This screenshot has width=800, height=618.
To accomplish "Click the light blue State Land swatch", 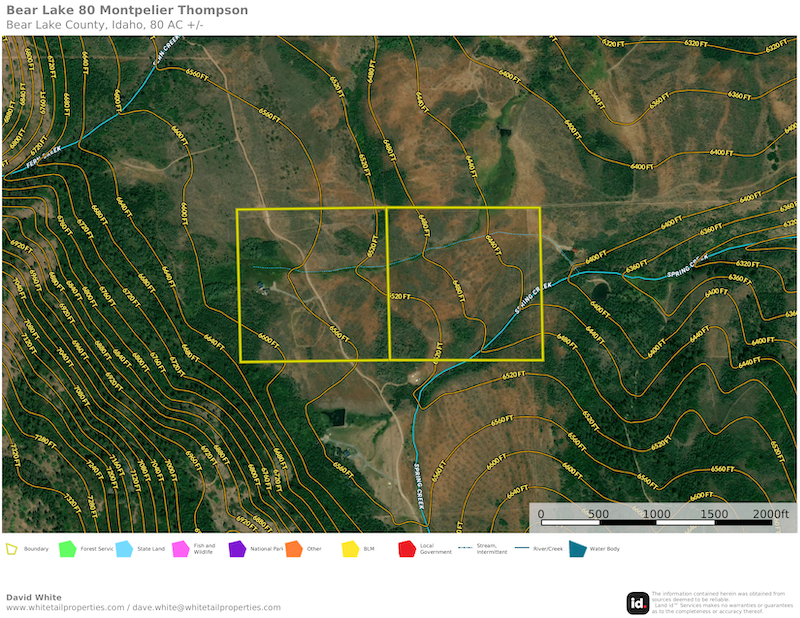I will coord(124,549).
